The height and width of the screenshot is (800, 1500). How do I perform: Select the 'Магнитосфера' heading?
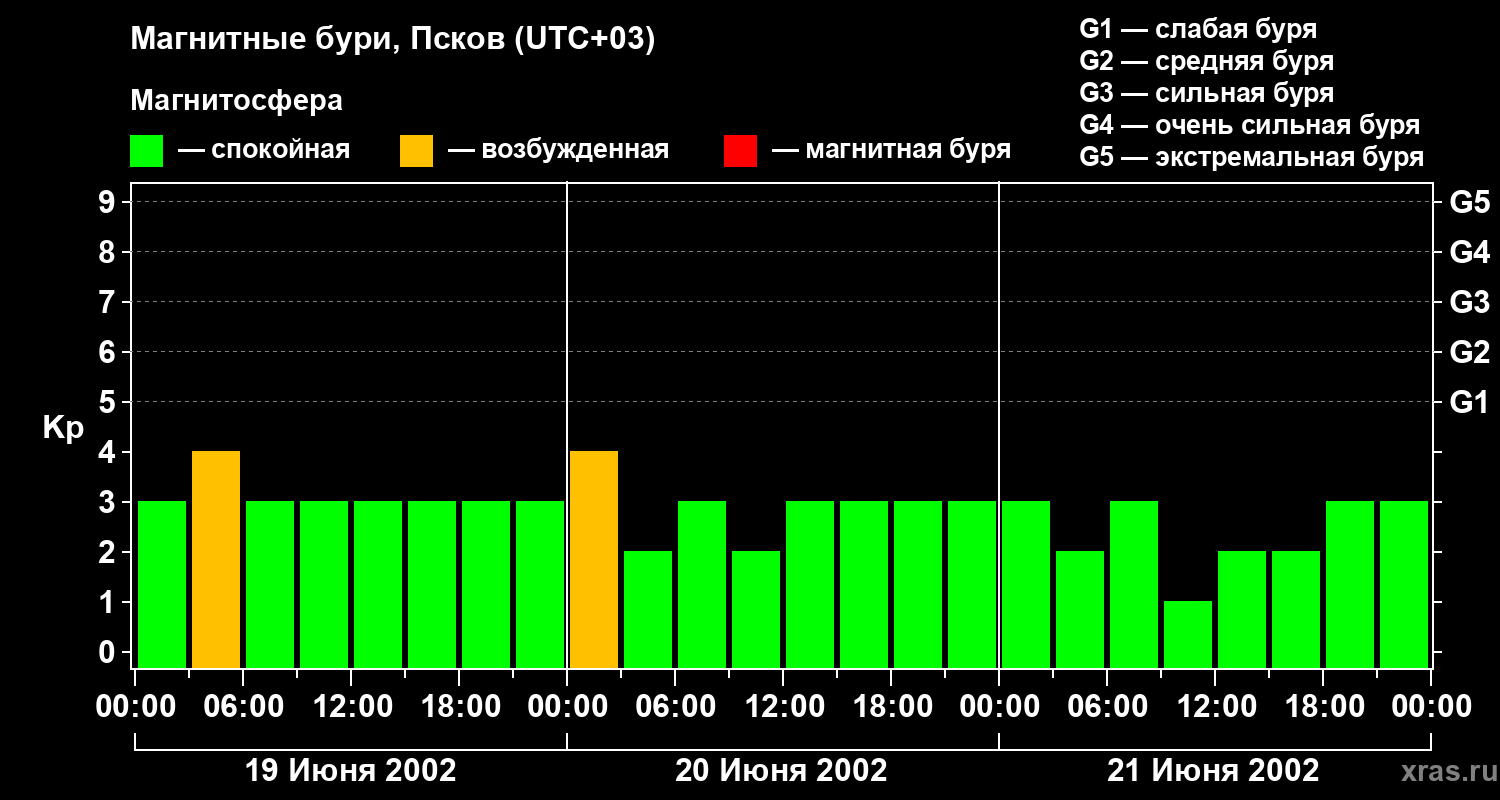[236, 101]
